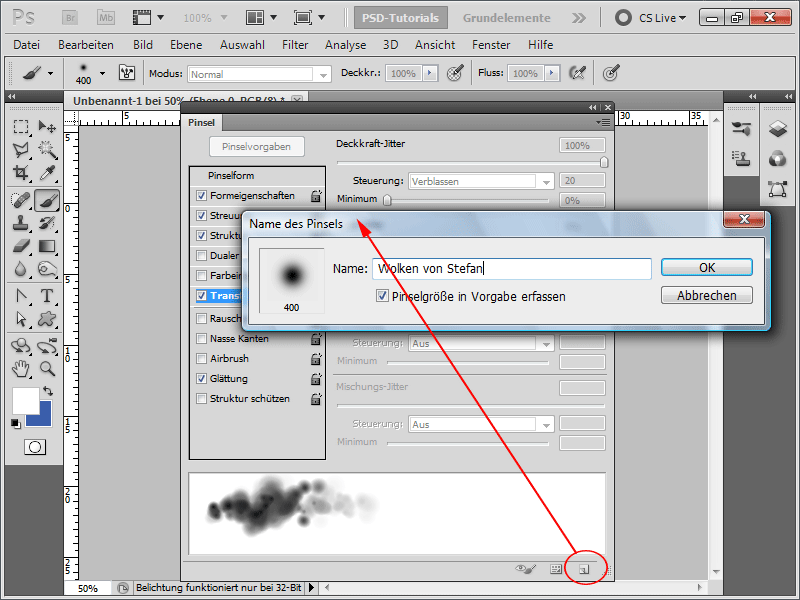The image size is (800, 600).
Task: Open Mini Bridge from top bar
Action: (x=106, y=18)
